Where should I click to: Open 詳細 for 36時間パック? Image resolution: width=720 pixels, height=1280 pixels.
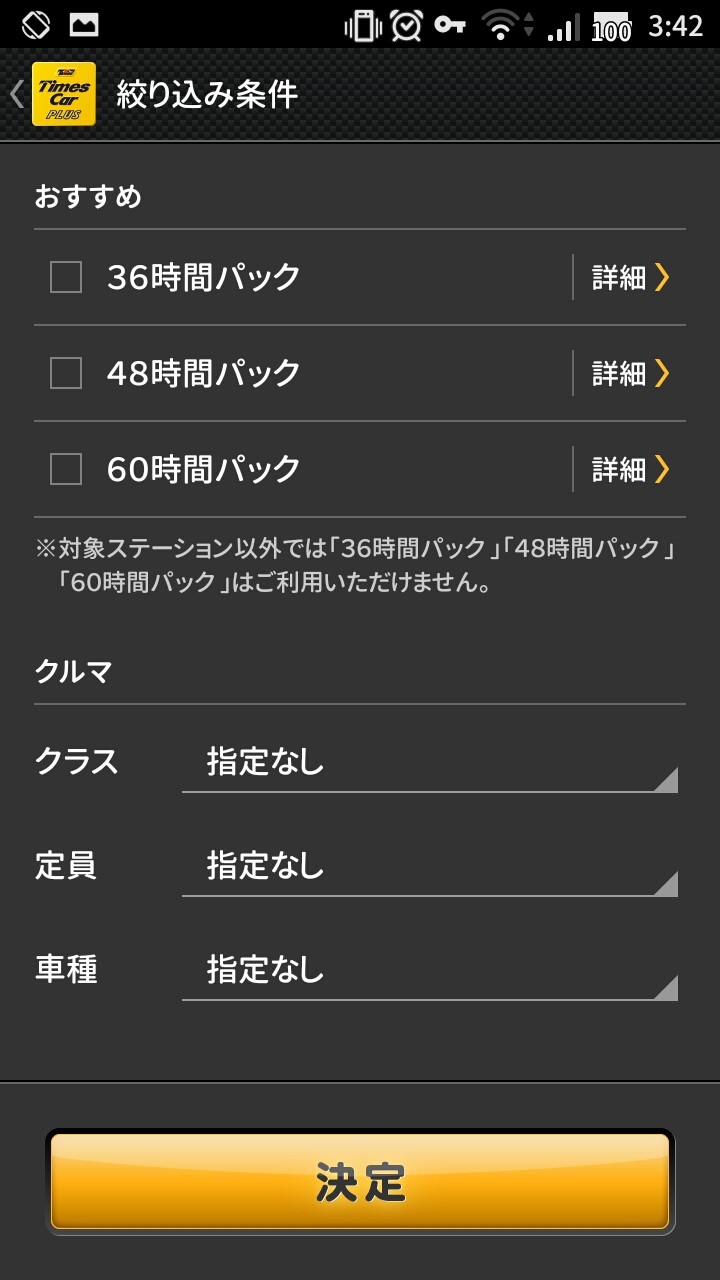click(x=630, y=277)
